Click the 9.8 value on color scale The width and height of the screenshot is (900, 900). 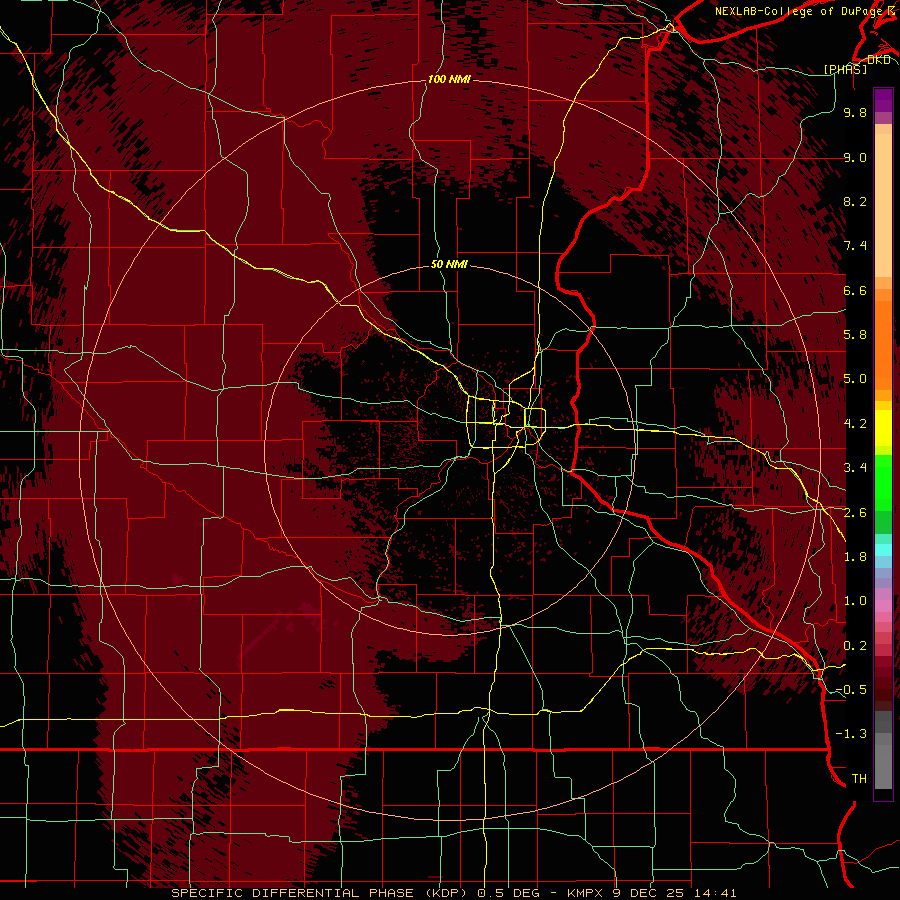[855, 112]
